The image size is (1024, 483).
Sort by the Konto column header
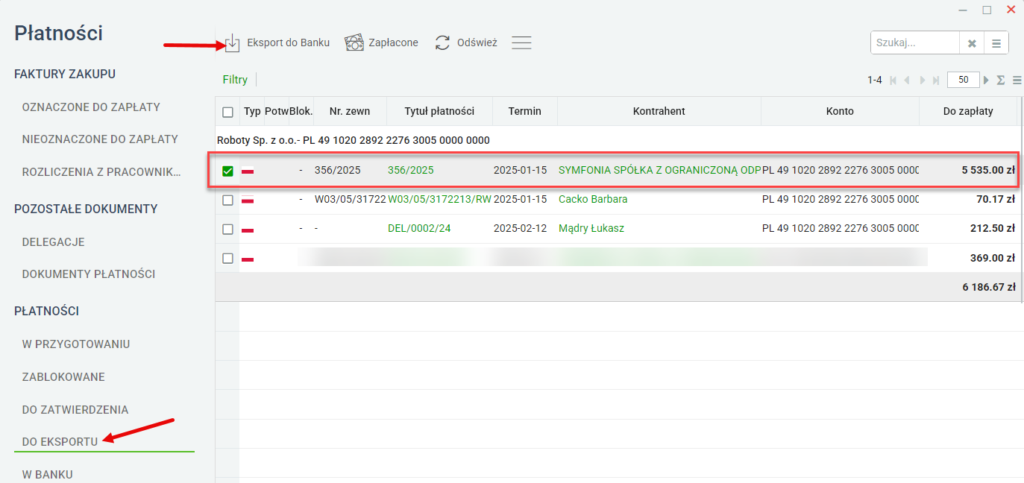point(840,112)
